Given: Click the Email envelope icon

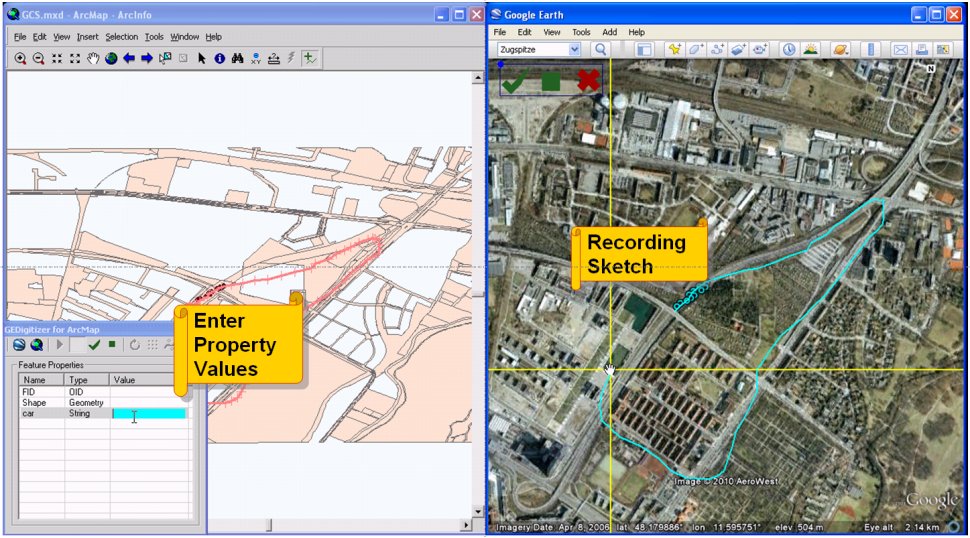Looking at the screenshot, I should (x=901, y=49).
